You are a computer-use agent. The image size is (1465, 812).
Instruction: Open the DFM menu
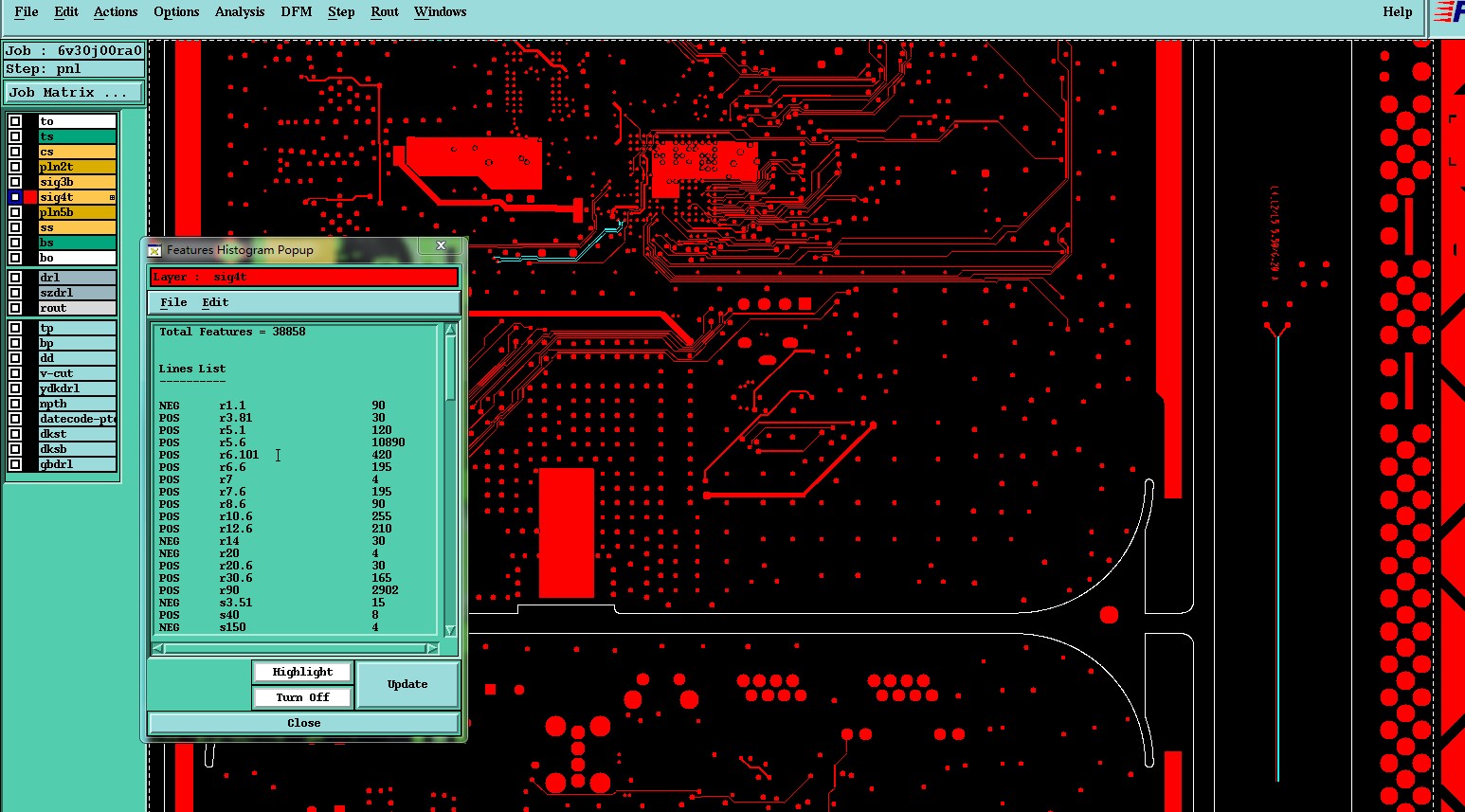297,12
